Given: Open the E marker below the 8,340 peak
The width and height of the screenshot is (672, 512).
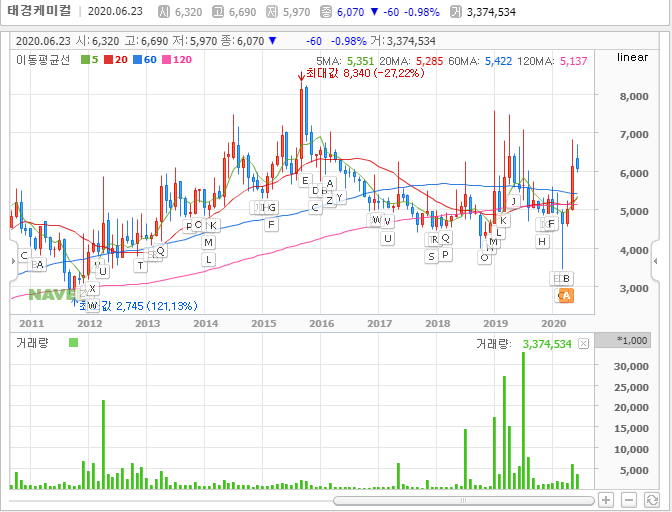Looking at the screenshot, I should click(x=305, y=180).
